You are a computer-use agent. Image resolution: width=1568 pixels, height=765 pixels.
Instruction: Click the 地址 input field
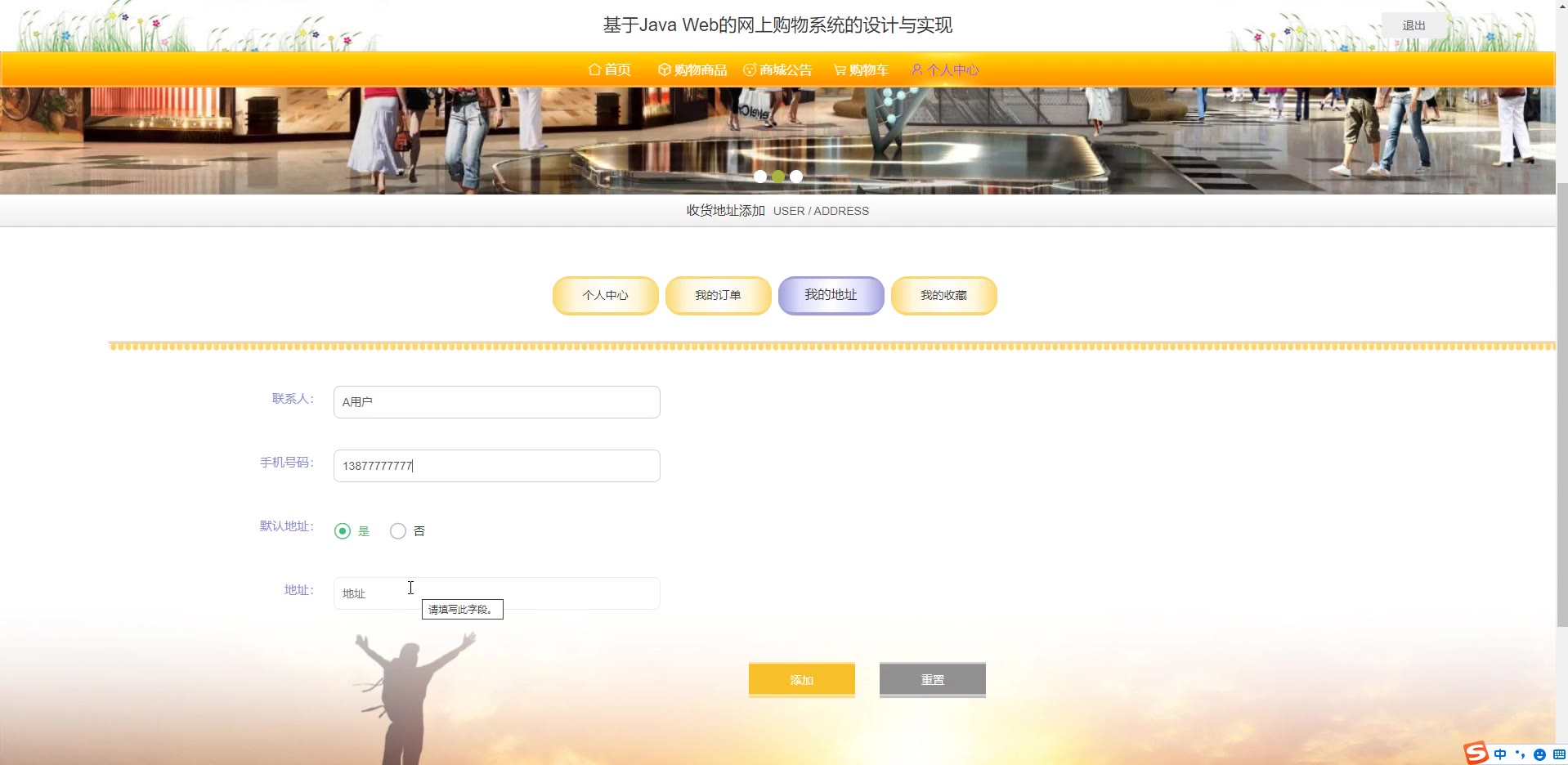[x=497, y=593]
